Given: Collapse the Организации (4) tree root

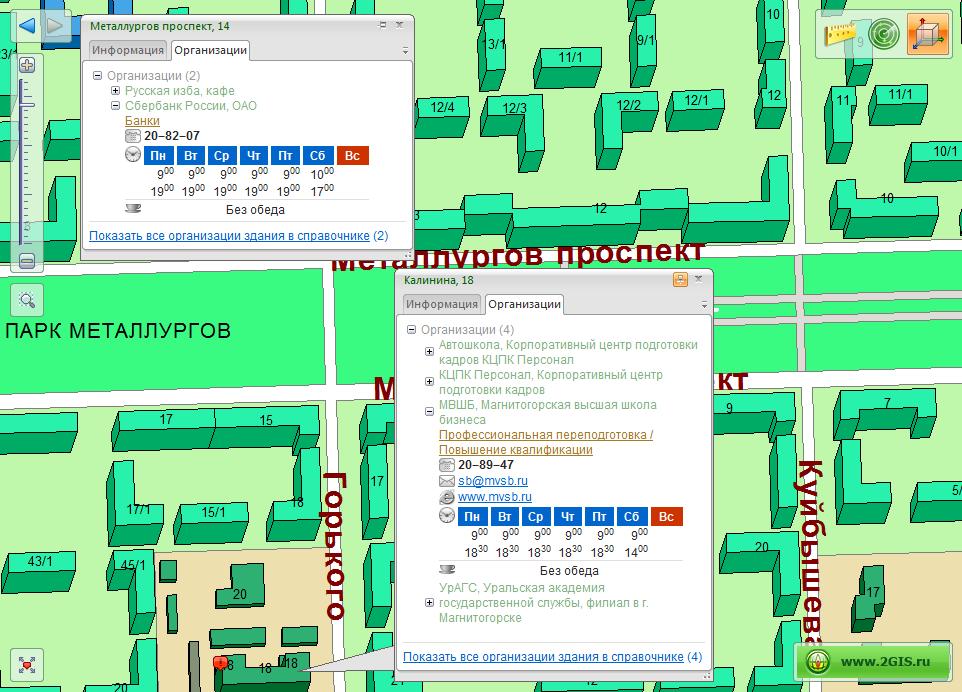Looking at the screenshot, I should click(x=412, y=329).
